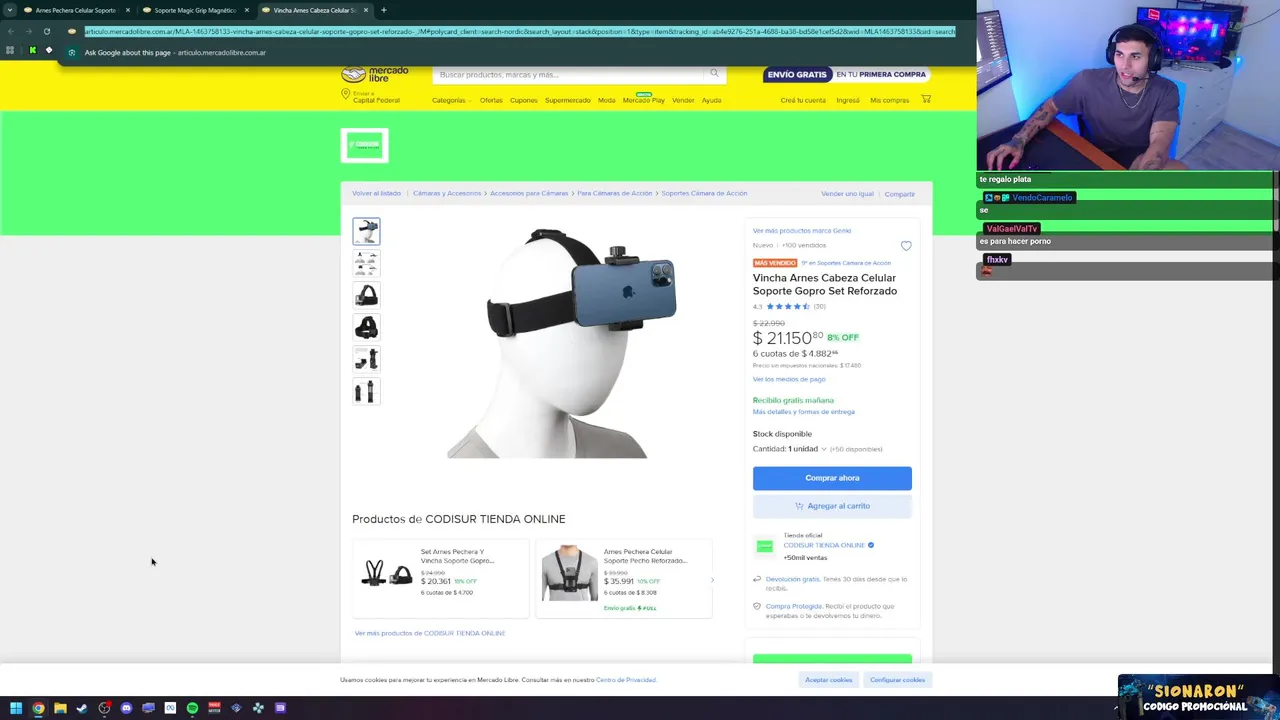Click Más detalles y formas de entrega
The width and height of the screenshot is (1280, 720).
point(804,412)
